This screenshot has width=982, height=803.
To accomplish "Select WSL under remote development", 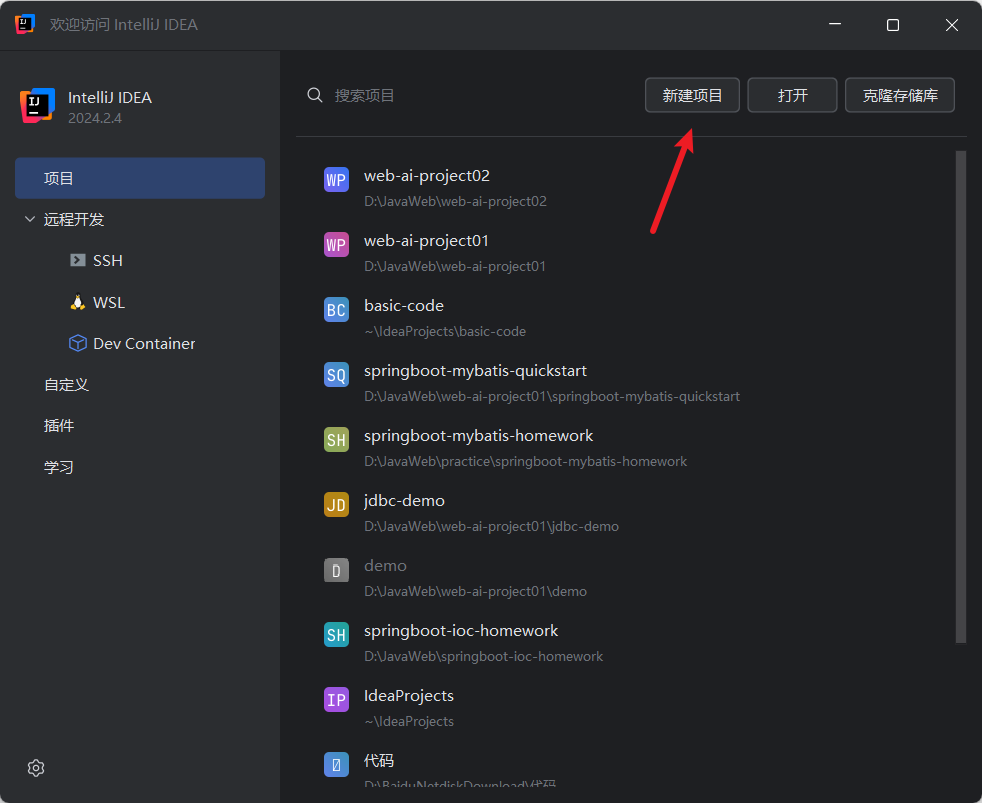I will tap(109, 303).
